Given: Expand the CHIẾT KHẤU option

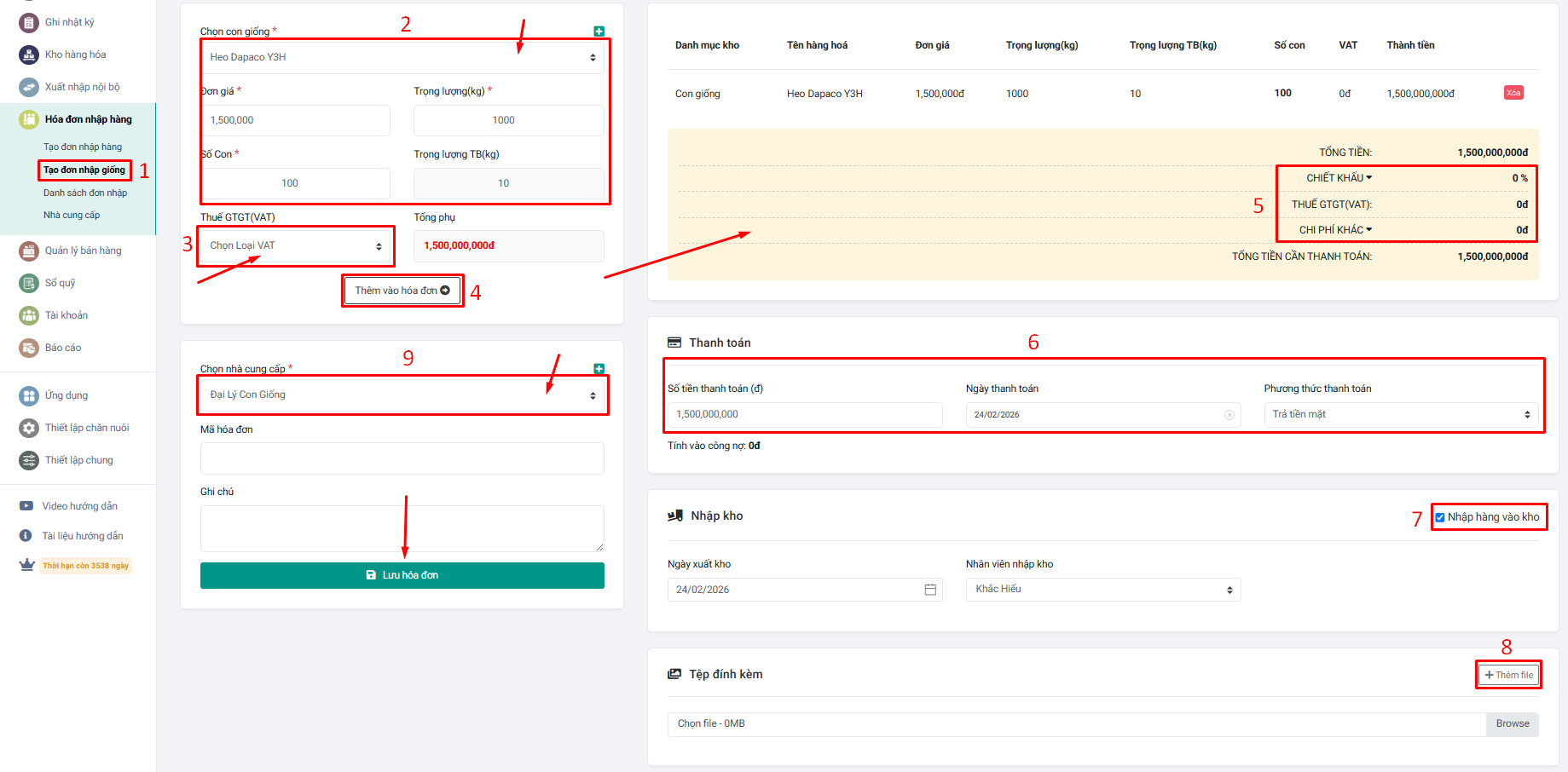Looking at the screenshot, I should click(x=1339, y=178).
